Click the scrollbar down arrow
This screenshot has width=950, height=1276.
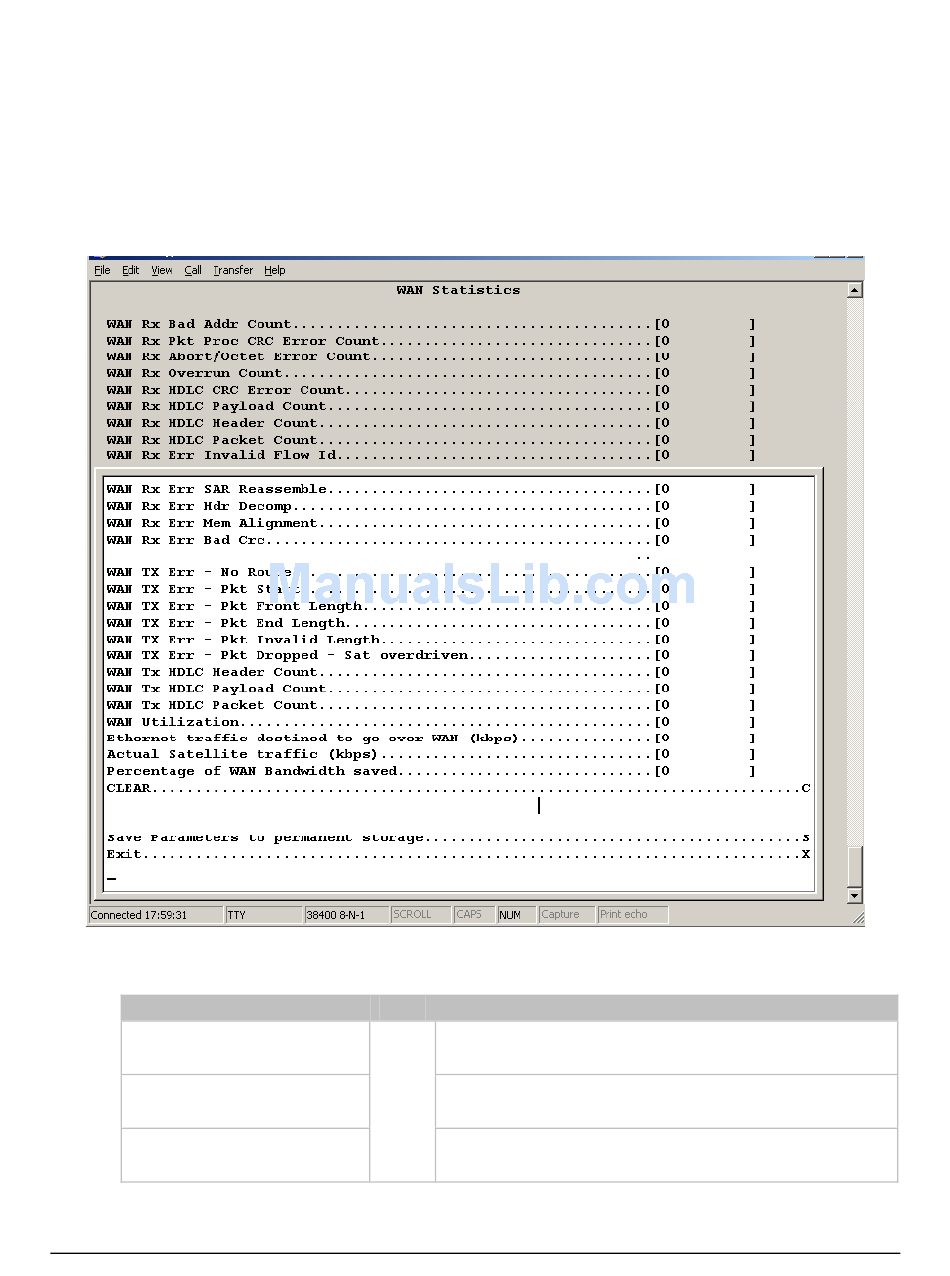pos(855,896)
